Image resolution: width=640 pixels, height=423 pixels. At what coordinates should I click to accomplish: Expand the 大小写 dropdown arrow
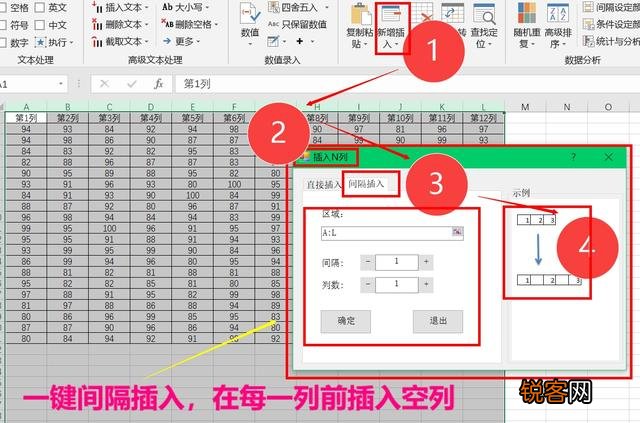coord(207,8)
